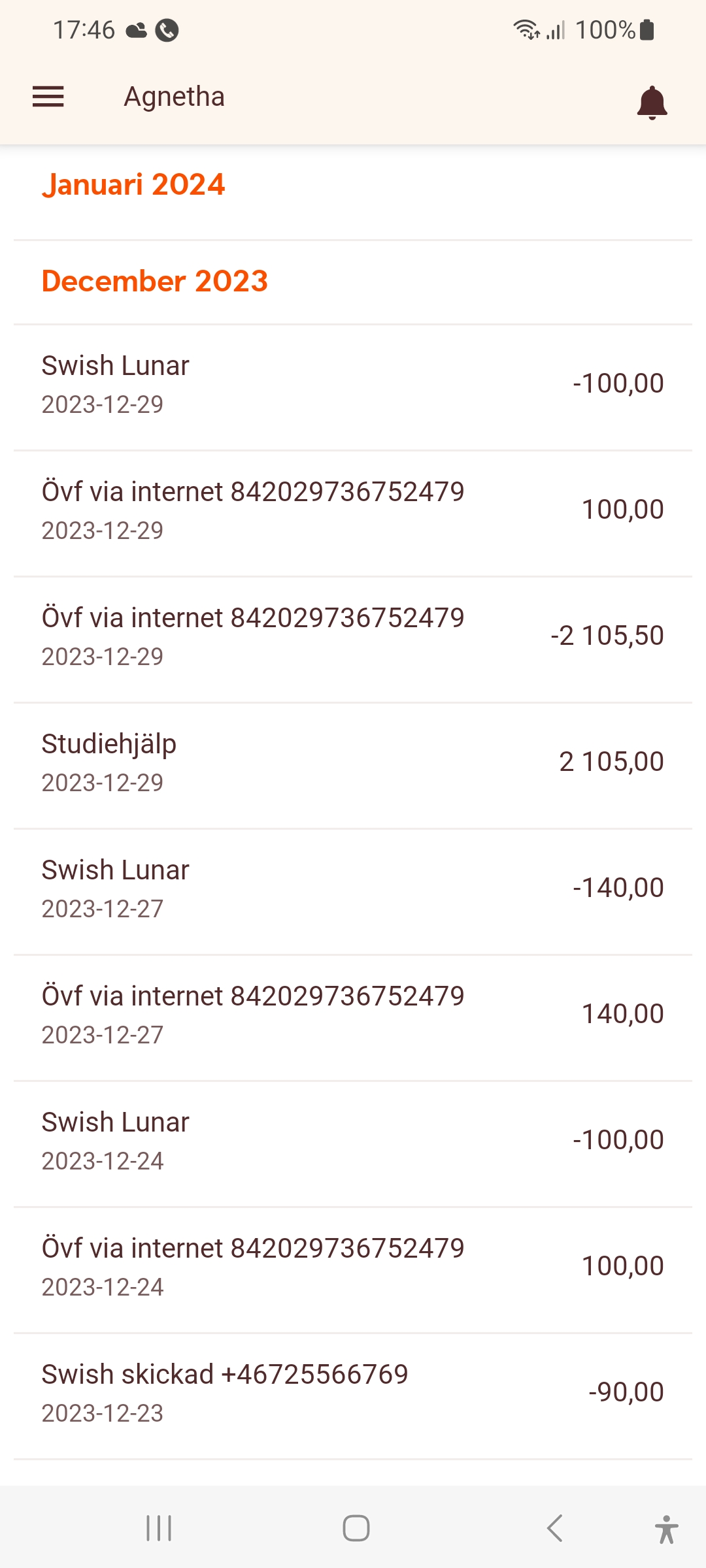Screen dimensions: 706x1568
Task: View the 140,00 transfer from 2023-12-27
Action: tap(353, 1015)
